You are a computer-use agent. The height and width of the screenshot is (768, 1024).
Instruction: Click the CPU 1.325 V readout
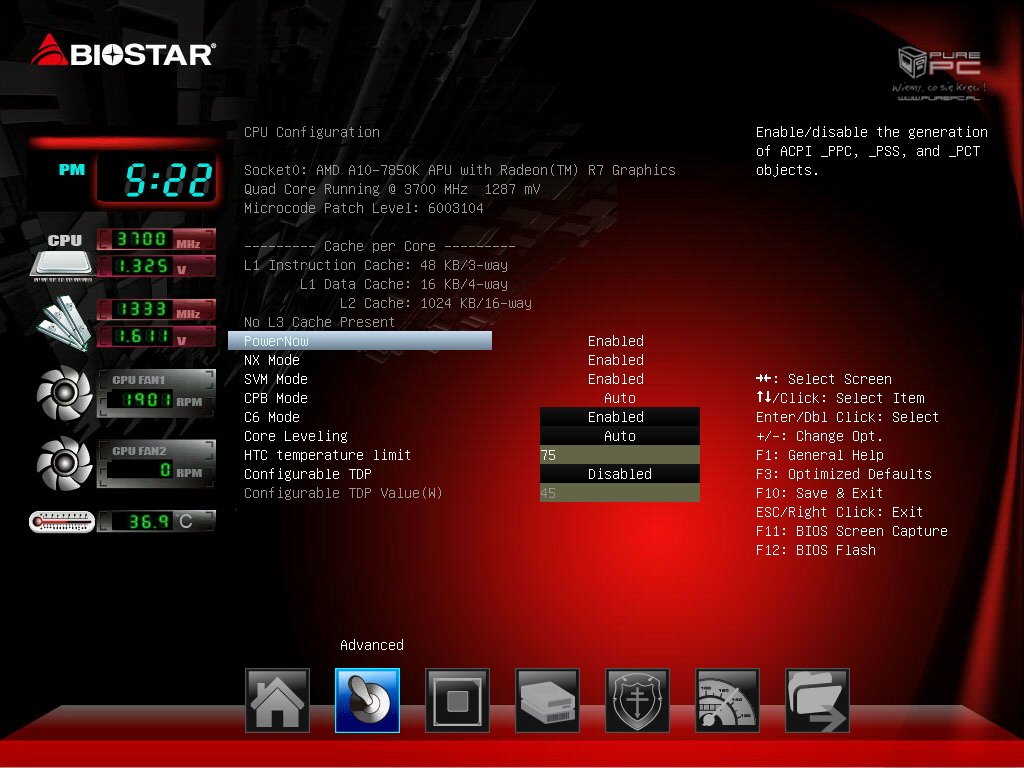(157, 266)
